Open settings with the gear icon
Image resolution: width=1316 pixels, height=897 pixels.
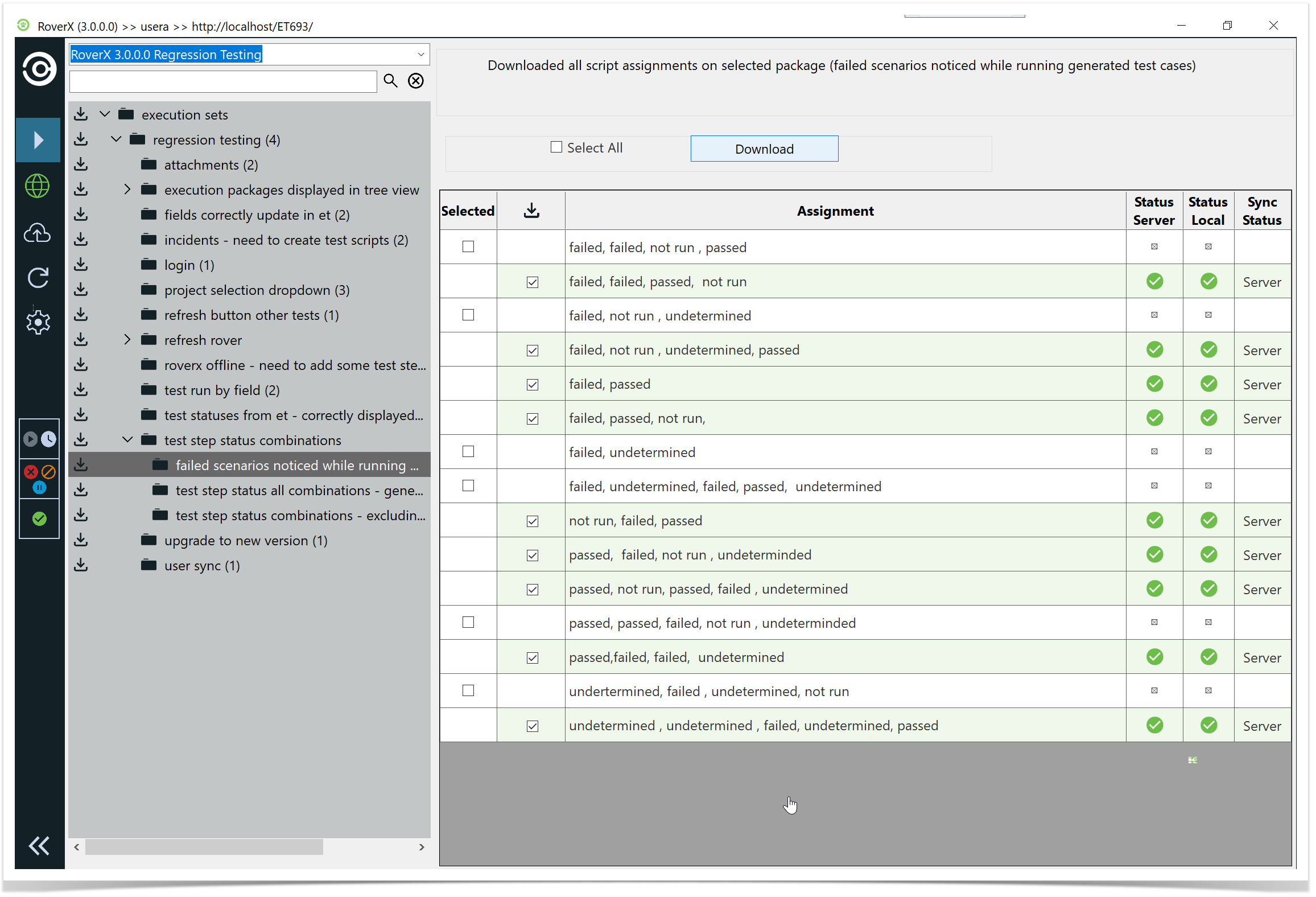point(38,323)
